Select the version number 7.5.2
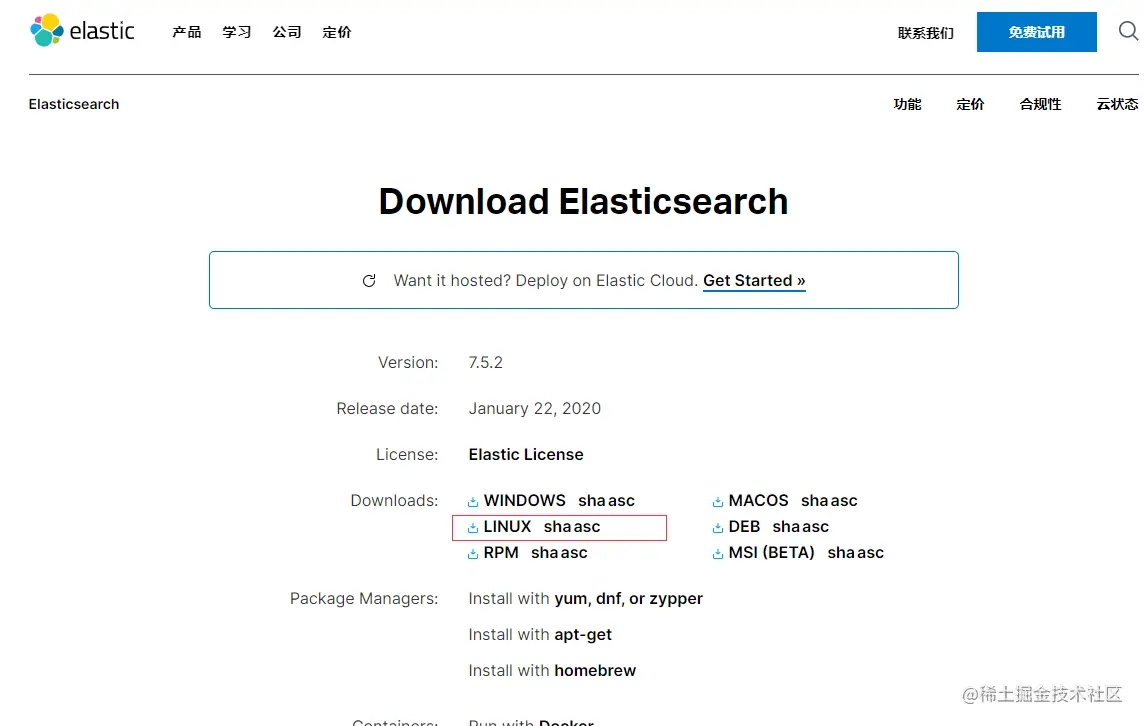Viewport: 1144px width, 726px height. 486,363
